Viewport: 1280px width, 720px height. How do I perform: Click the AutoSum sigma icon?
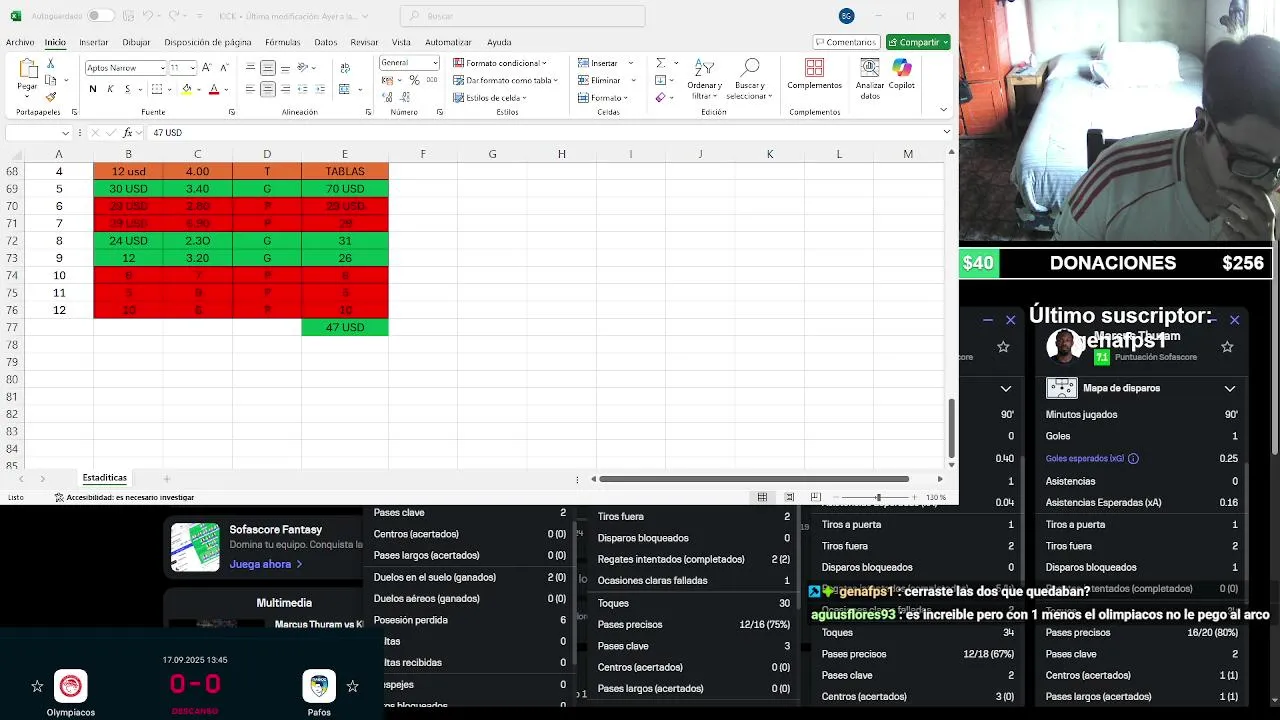tap(661, 63)
